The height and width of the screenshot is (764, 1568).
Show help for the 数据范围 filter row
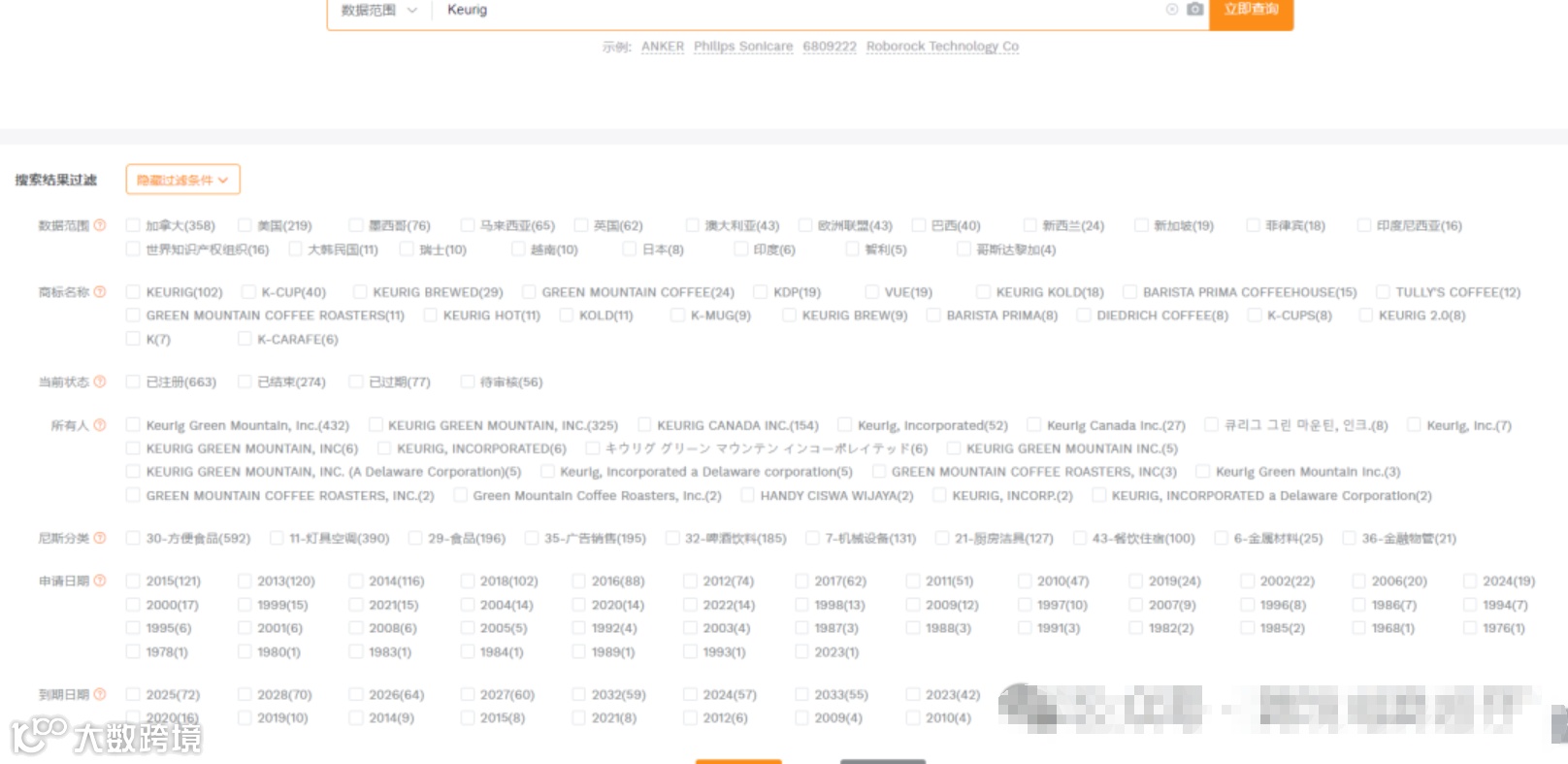[100, 225]
